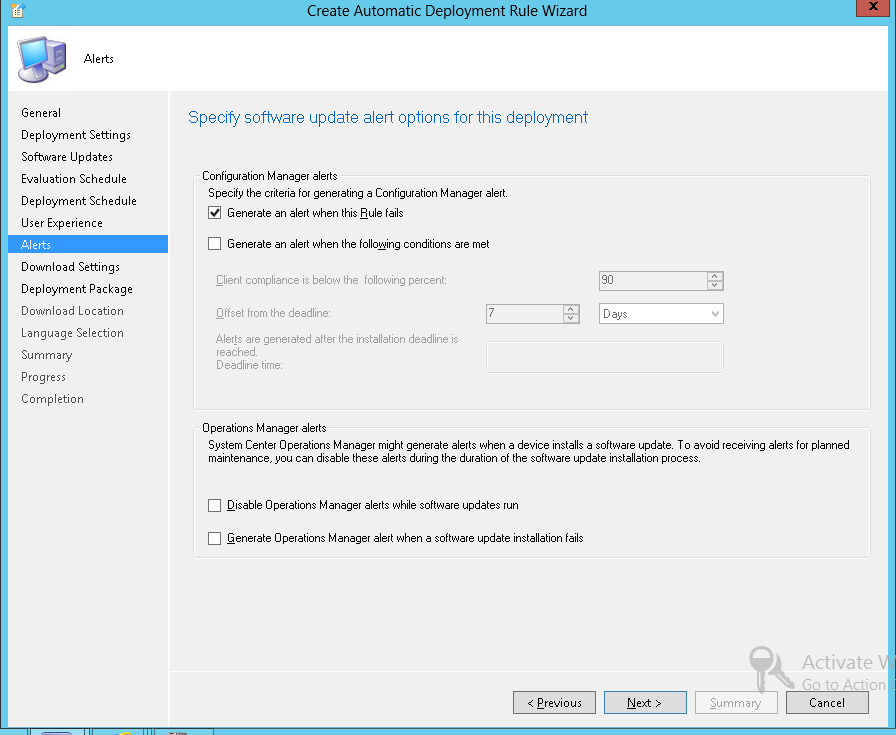Click the Offset from the deadline label

pyautogui.click(x=273, y=313)
